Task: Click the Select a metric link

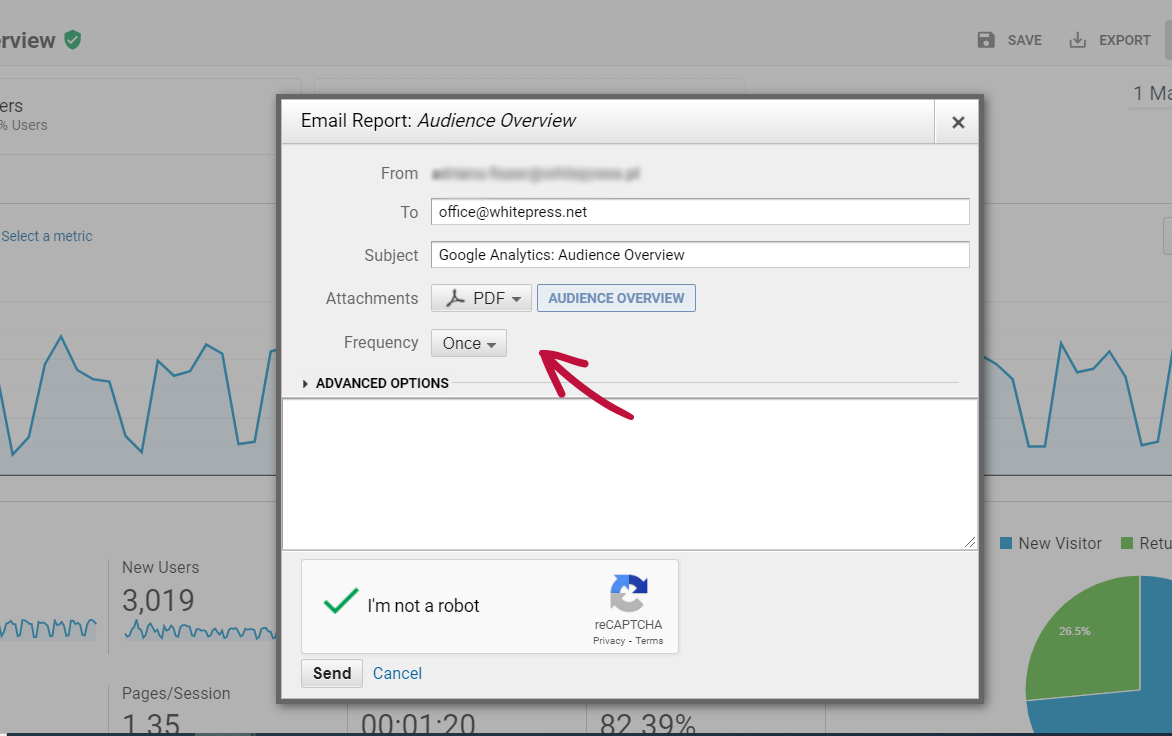Action: click(x=46, y=236)
